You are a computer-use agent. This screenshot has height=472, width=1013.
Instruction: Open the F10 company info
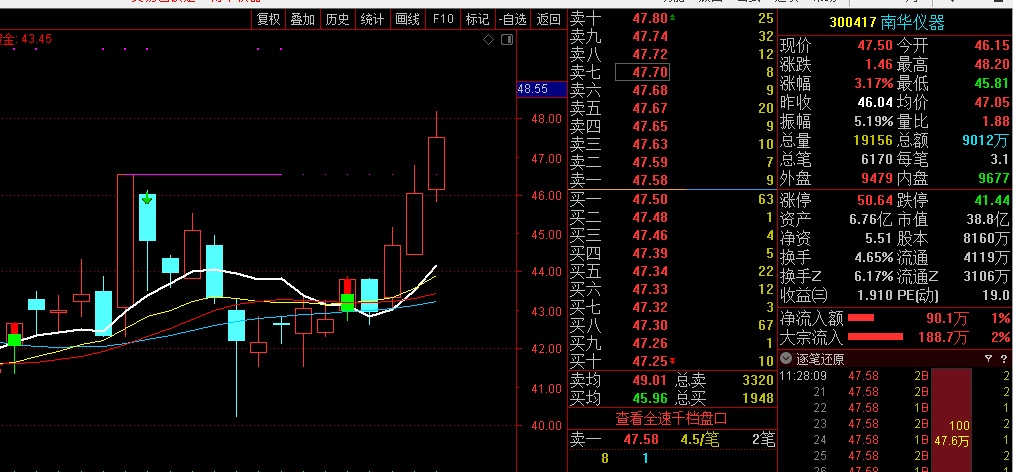click(443, 19)
